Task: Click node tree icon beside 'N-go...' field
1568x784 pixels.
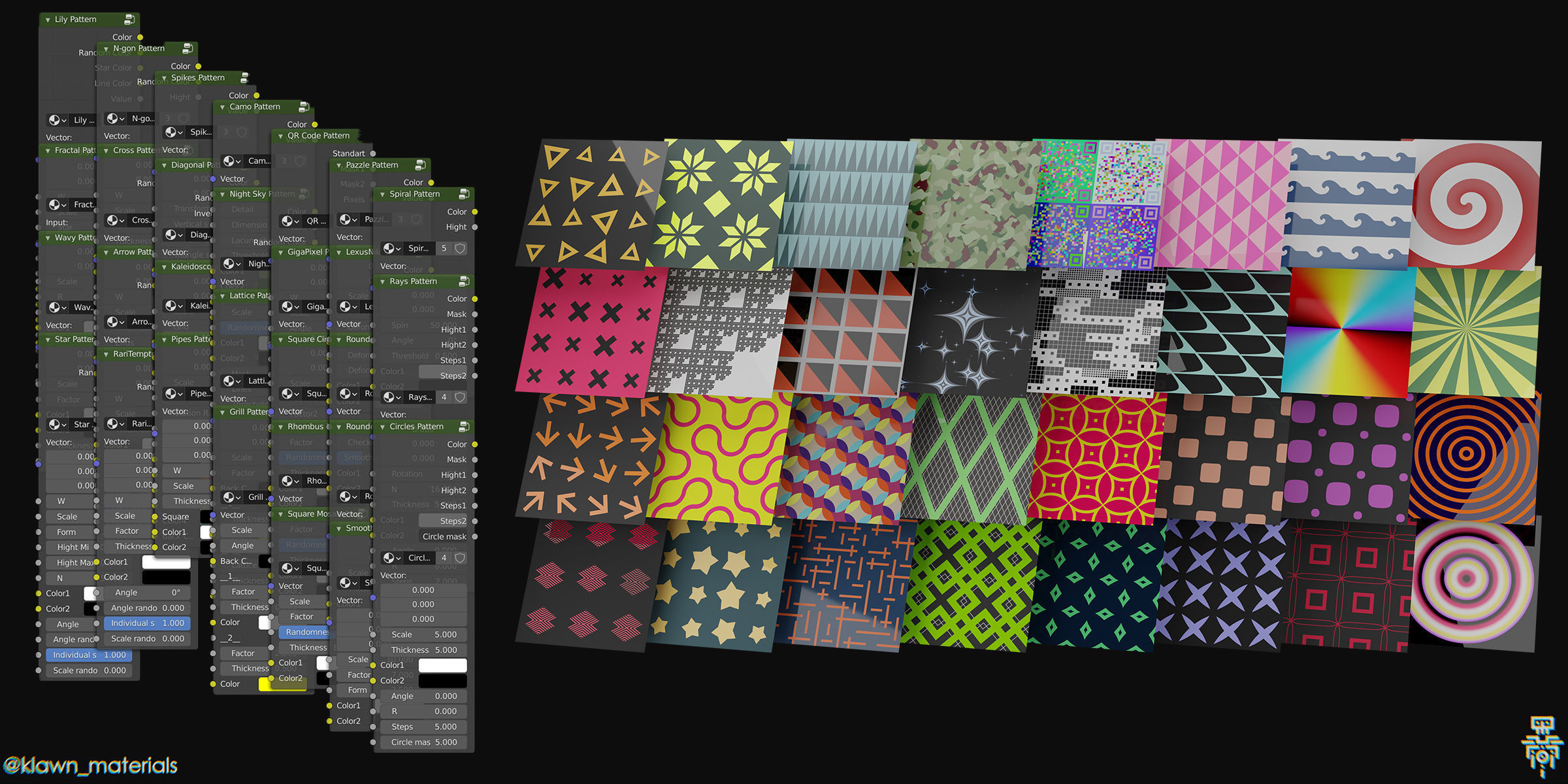Action: coord(115,118)
